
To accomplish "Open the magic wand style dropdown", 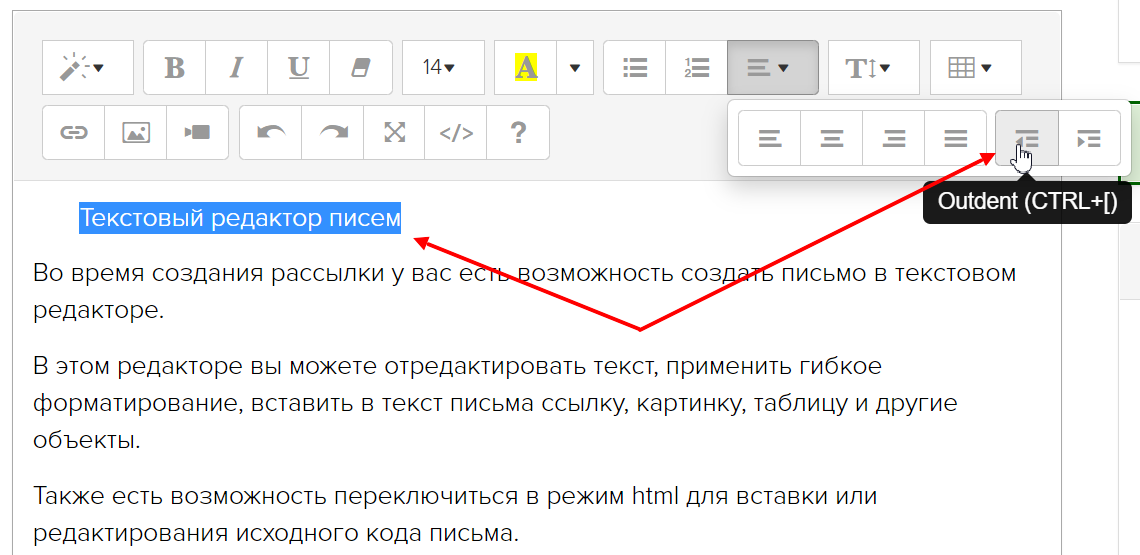I will coord(88,68).
